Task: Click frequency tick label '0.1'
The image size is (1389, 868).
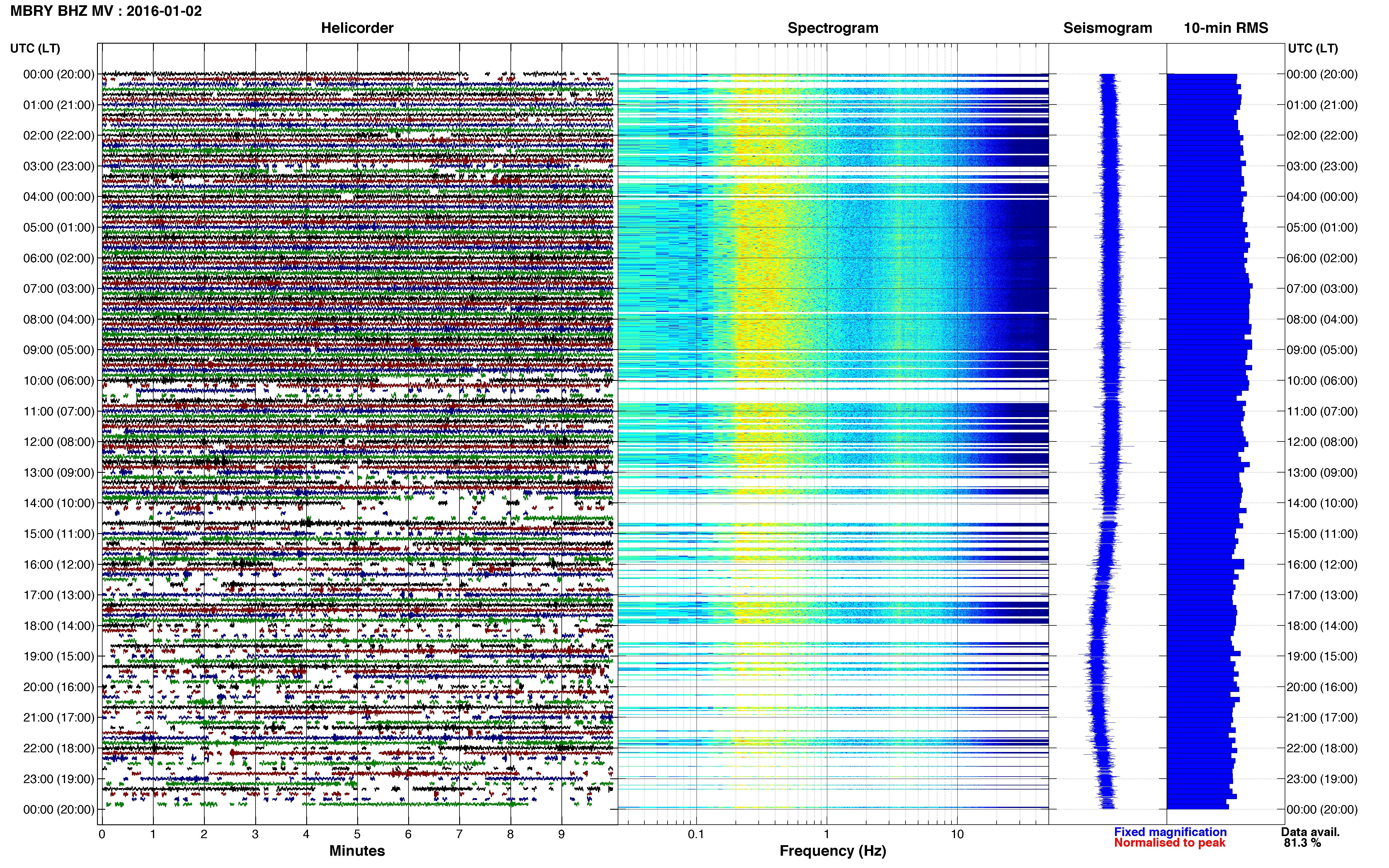Action: point(696,835)
